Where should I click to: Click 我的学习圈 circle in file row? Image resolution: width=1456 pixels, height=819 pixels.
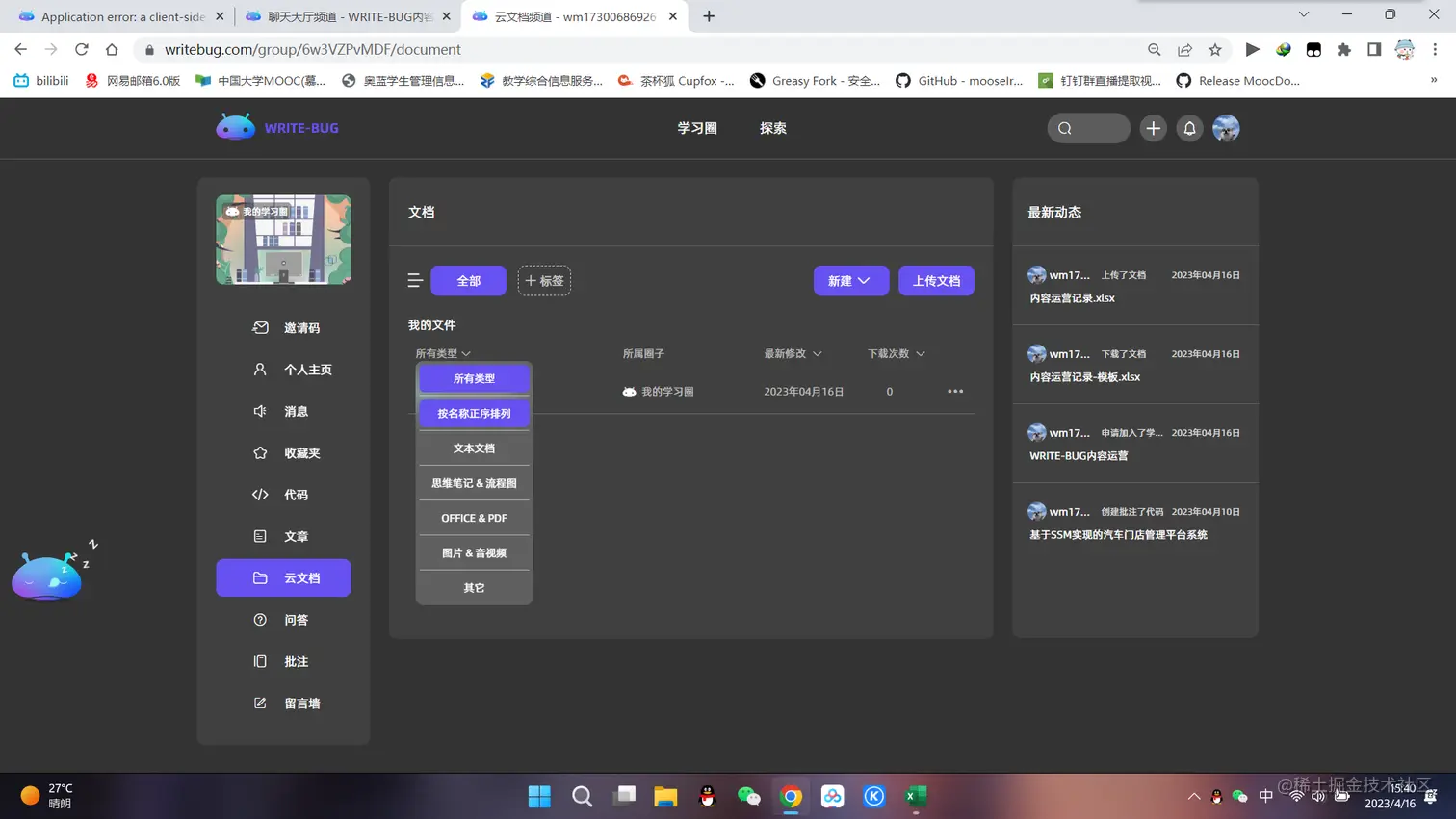click(659, 392)
